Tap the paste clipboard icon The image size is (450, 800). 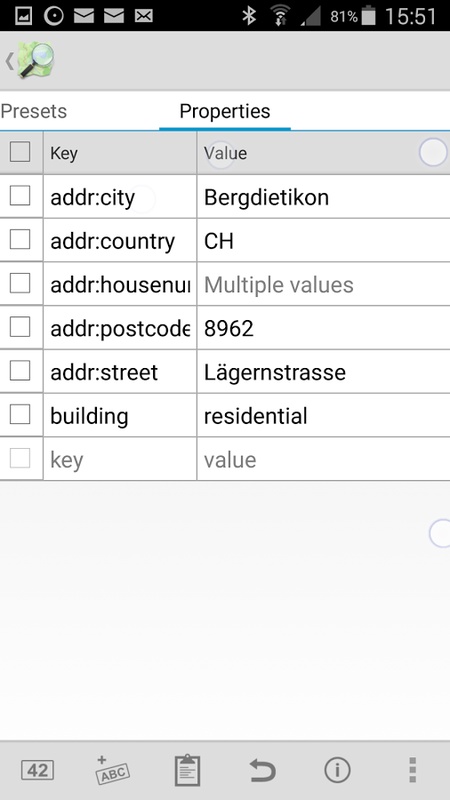187,770
